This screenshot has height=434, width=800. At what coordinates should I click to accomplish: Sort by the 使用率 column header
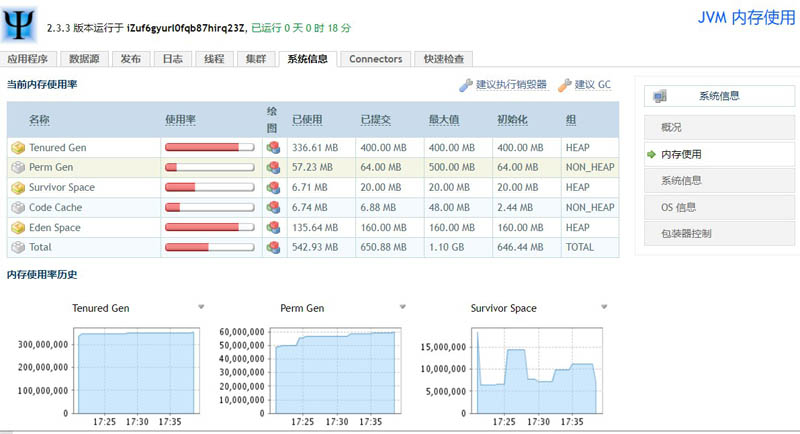pos(180,120)
